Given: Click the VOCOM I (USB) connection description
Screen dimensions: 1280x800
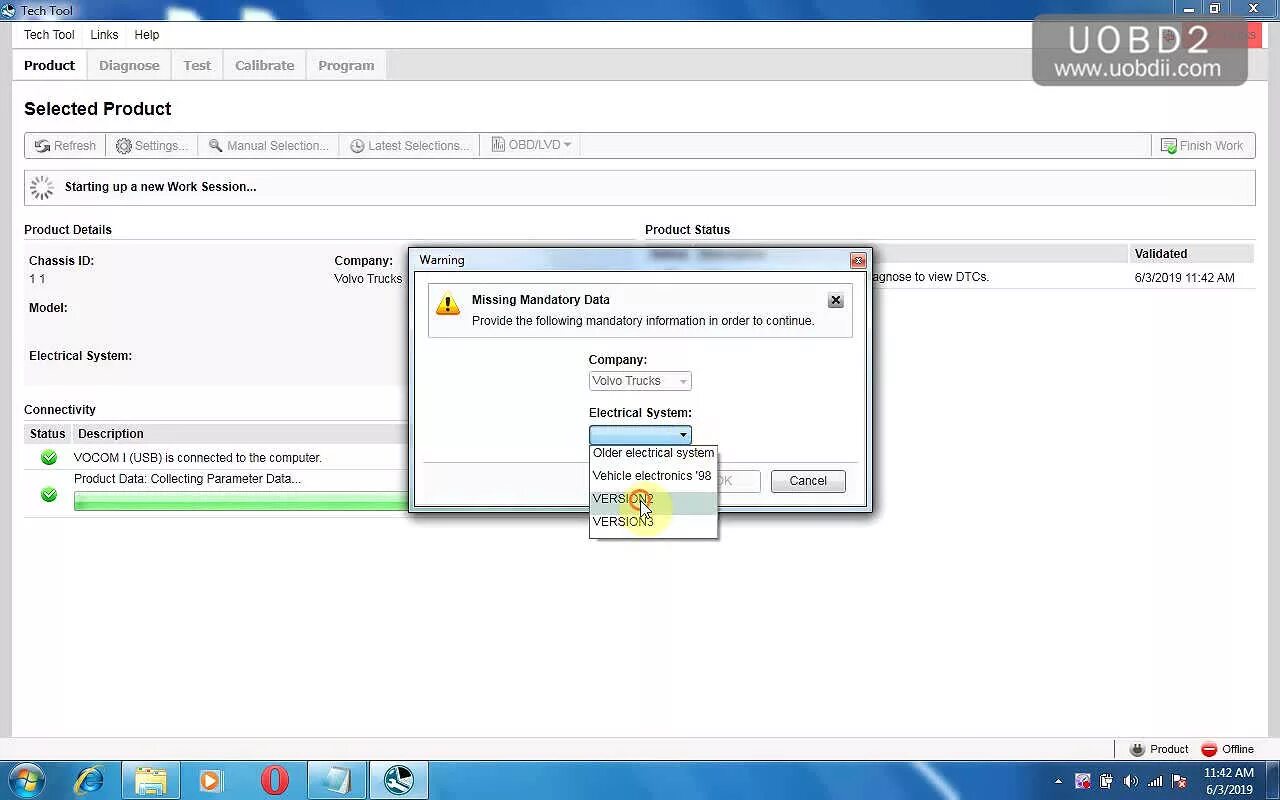Looking at the screenshot, I should pos(198,458).
